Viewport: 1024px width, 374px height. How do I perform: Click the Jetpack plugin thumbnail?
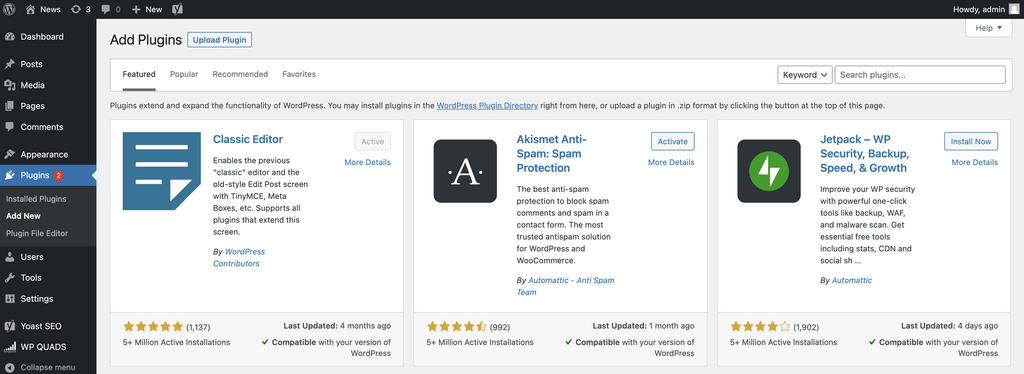pos(769,171)
